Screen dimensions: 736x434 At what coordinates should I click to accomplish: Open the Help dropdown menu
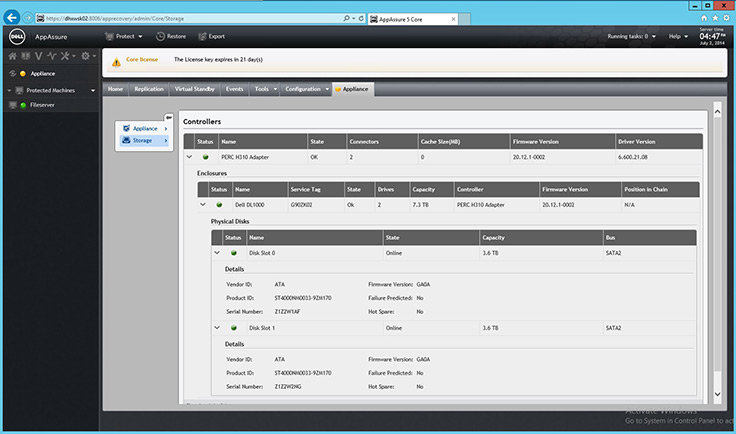[678, 36]
